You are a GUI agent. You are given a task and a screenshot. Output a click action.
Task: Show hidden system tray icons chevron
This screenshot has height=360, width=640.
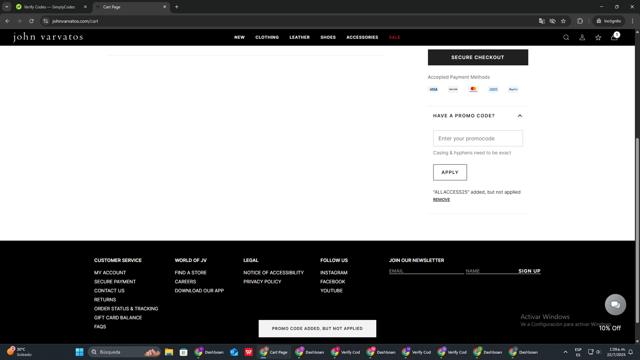click(x=565, y=352)
